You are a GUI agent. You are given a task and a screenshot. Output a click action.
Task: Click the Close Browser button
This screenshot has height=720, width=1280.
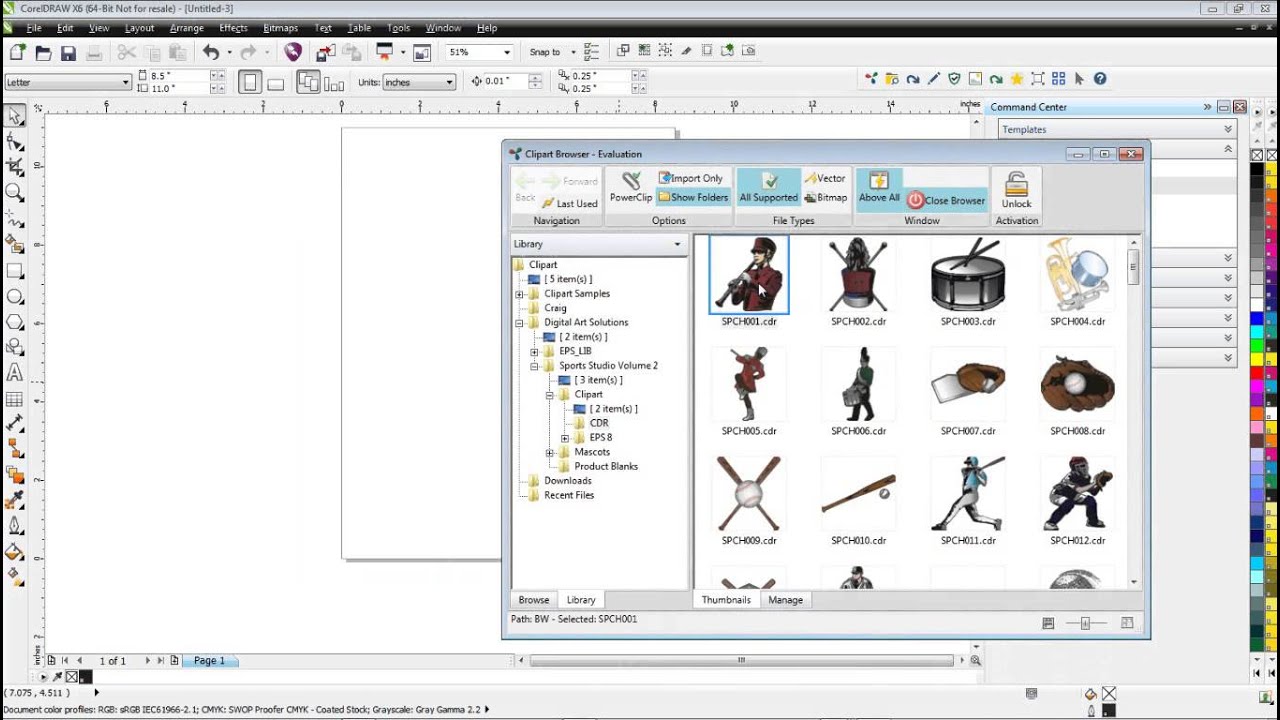point(946,200)
